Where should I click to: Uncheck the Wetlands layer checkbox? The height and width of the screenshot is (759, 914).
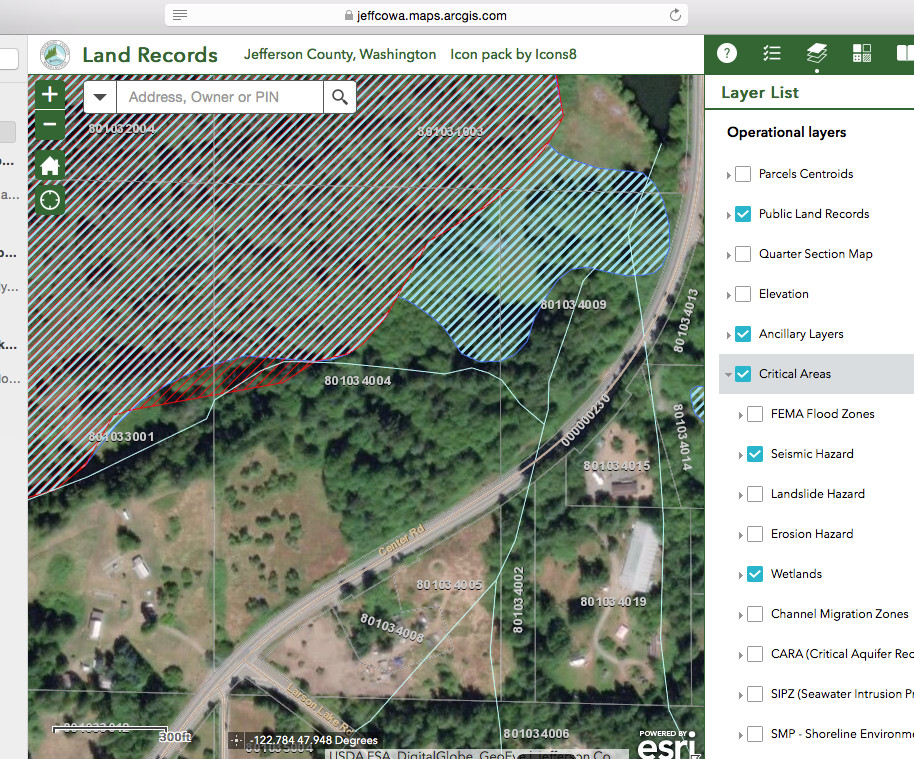pyautogui.click(x=755, y=574)
